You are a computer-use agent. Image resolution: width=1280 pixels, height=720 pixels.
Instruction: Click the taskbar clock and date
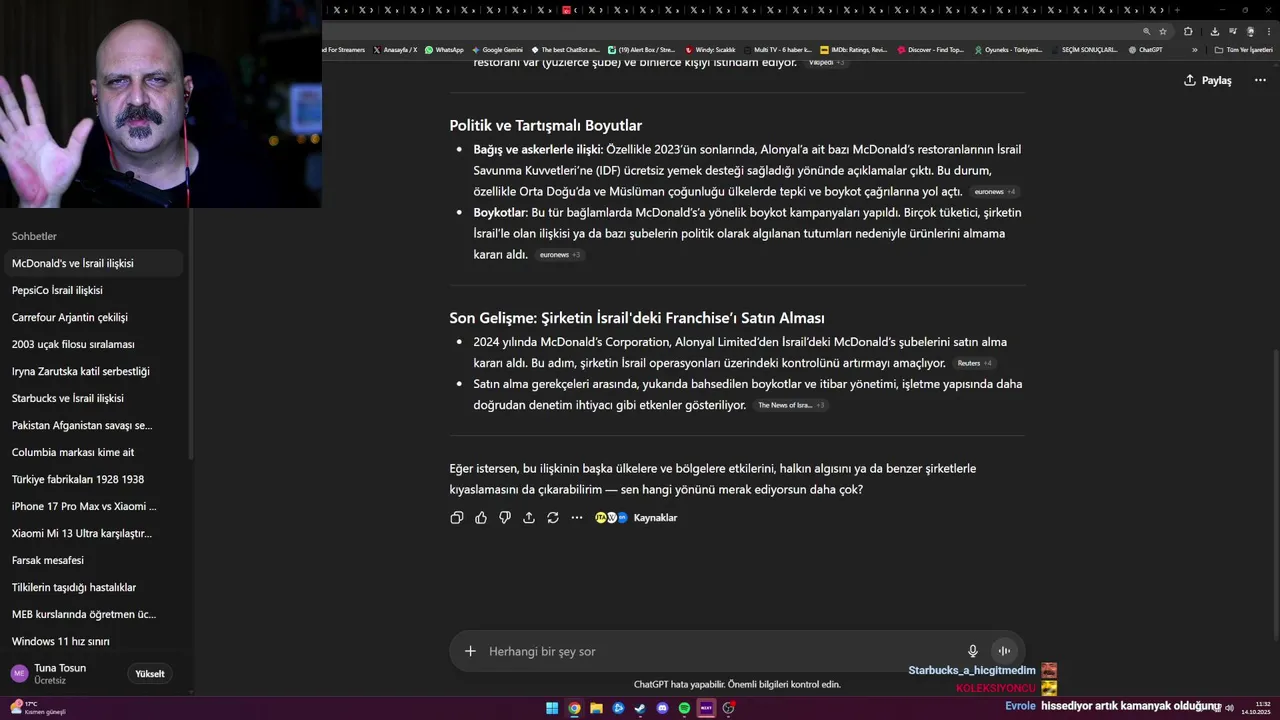[1256, 708]
